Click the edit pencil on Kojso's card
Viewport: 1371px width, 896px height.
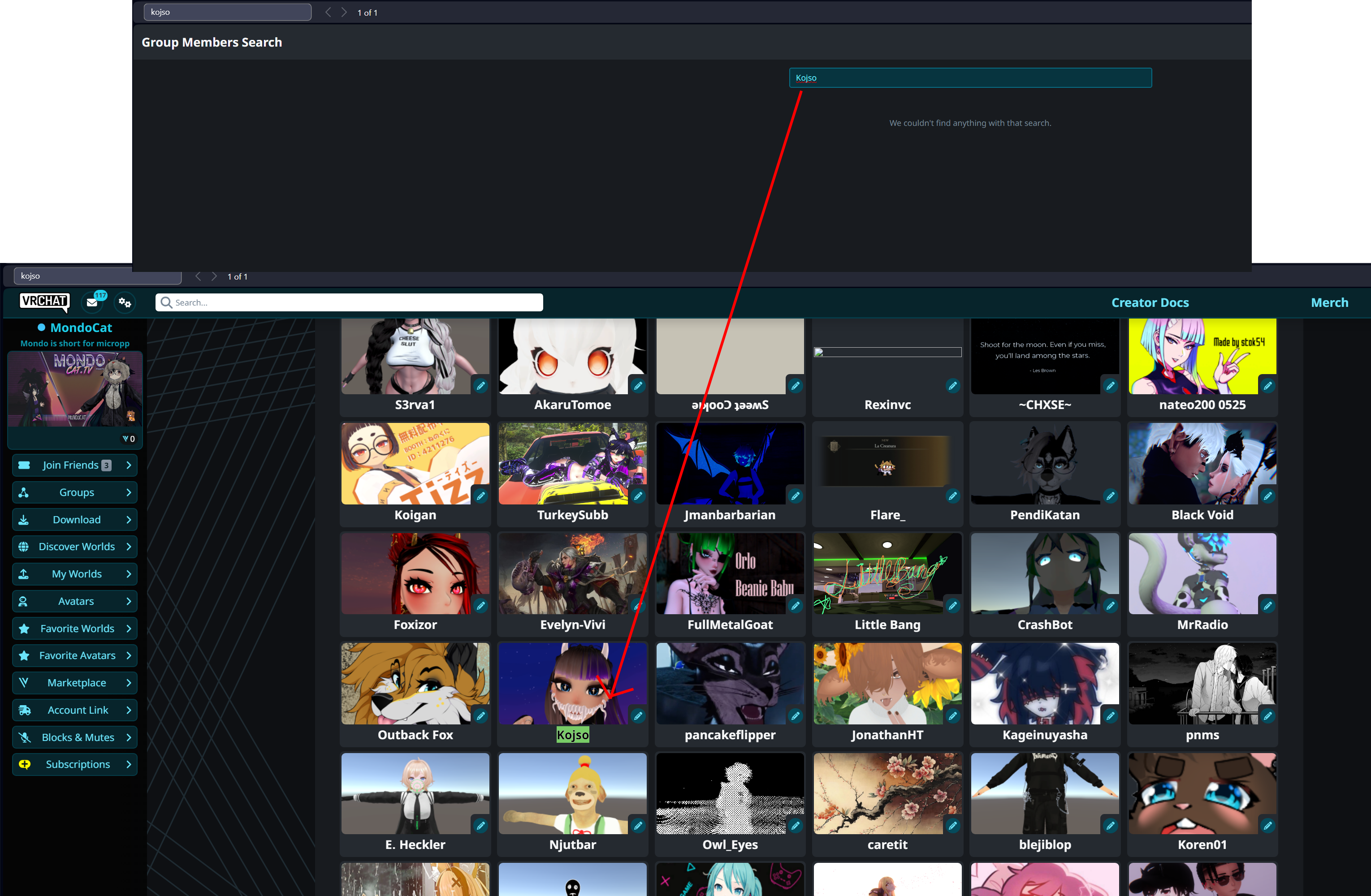pos(638,716)
